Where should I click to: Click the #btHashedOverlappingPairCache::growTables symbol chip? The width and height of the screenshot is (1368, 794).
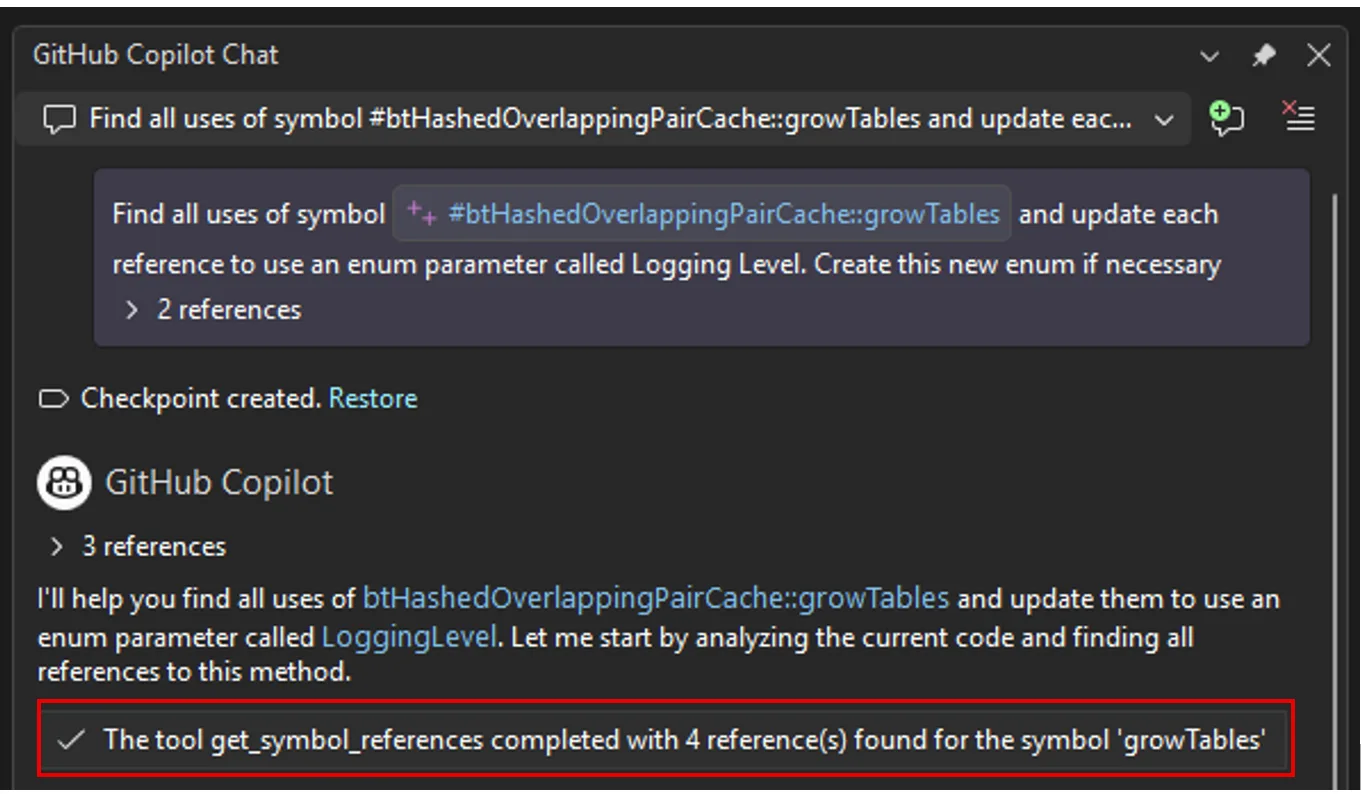(x=723, y=214)
